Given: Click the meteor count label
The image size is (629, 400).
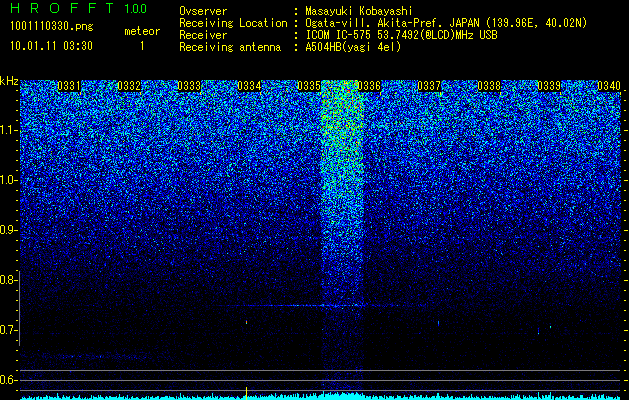Looking at the screenshot, I should coord(142,31).
